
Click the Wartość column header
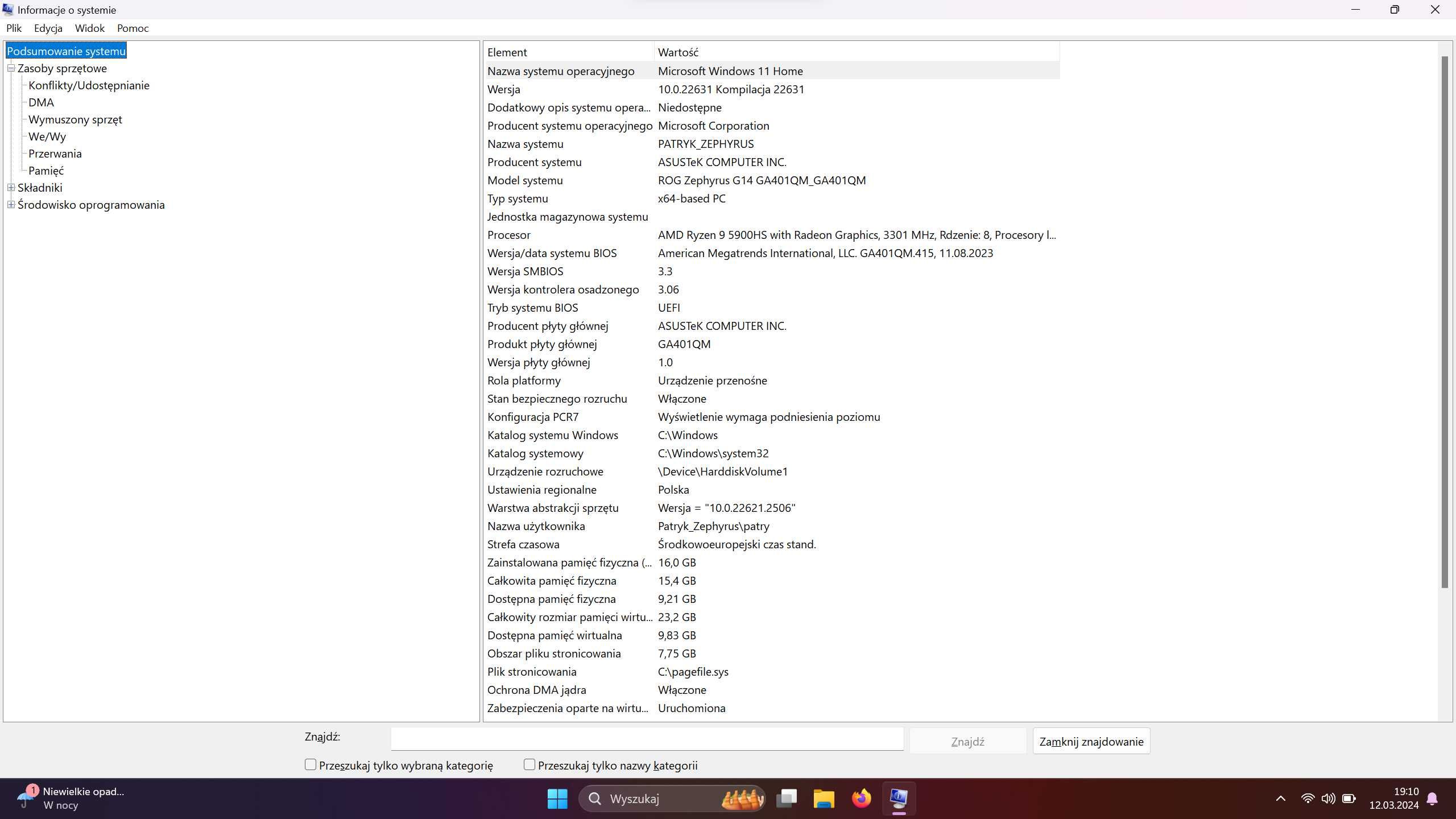click(x=857, y=52)
